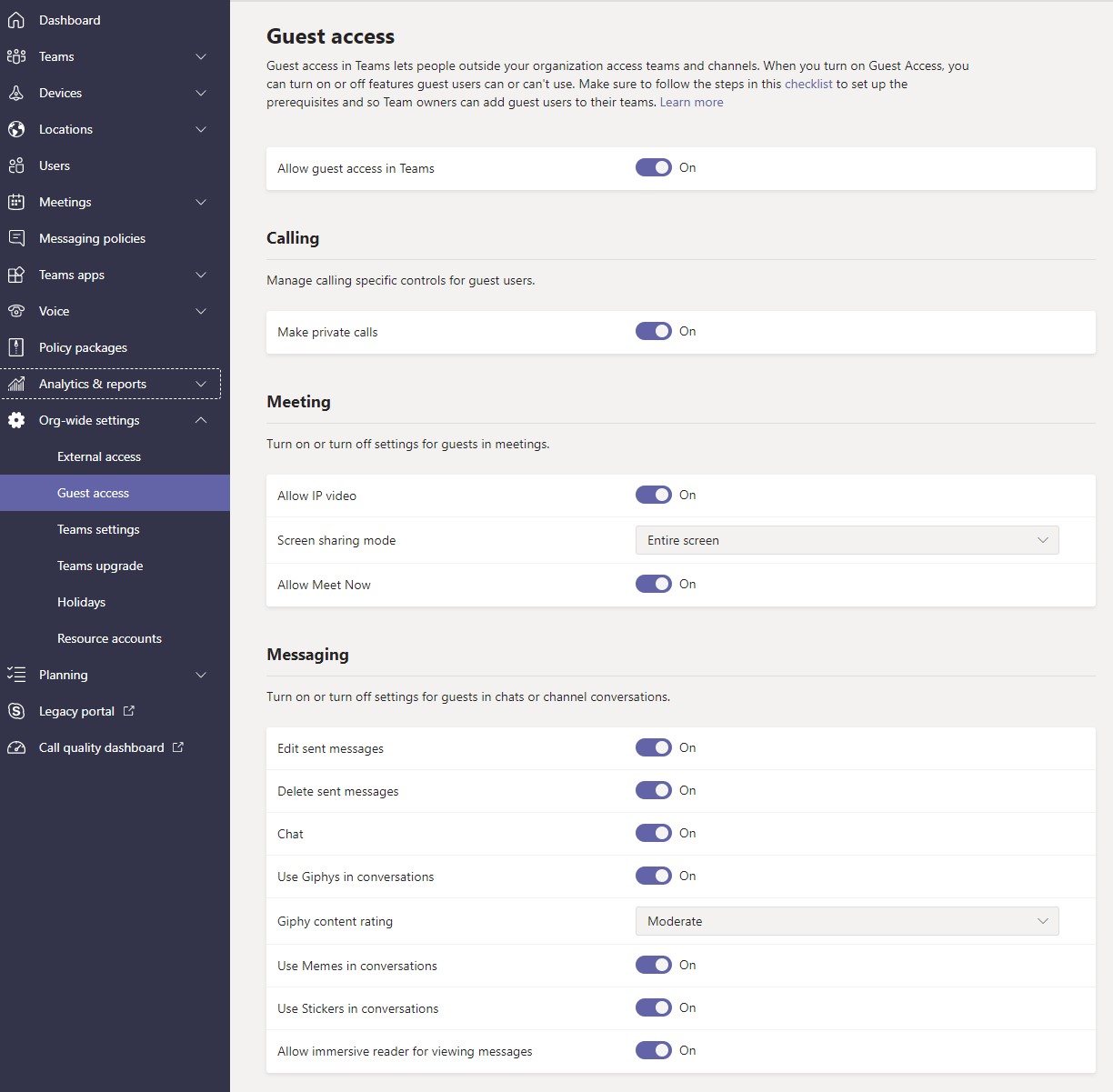Click the Messaging policies chat icon
This screenshot has height=1092, width=1113.
(16, 238)
